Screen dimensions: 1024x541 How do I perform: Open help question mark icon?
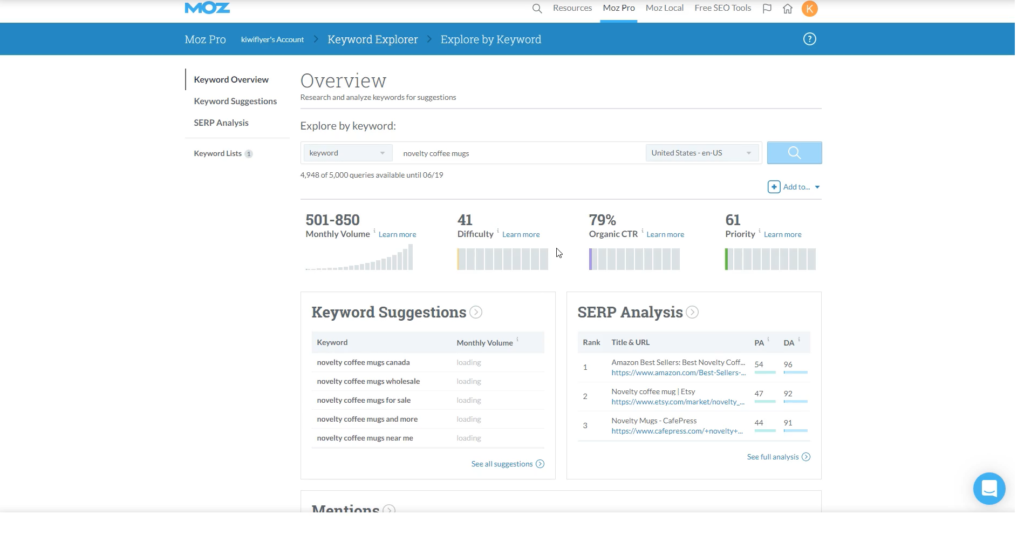pos(809,39)
